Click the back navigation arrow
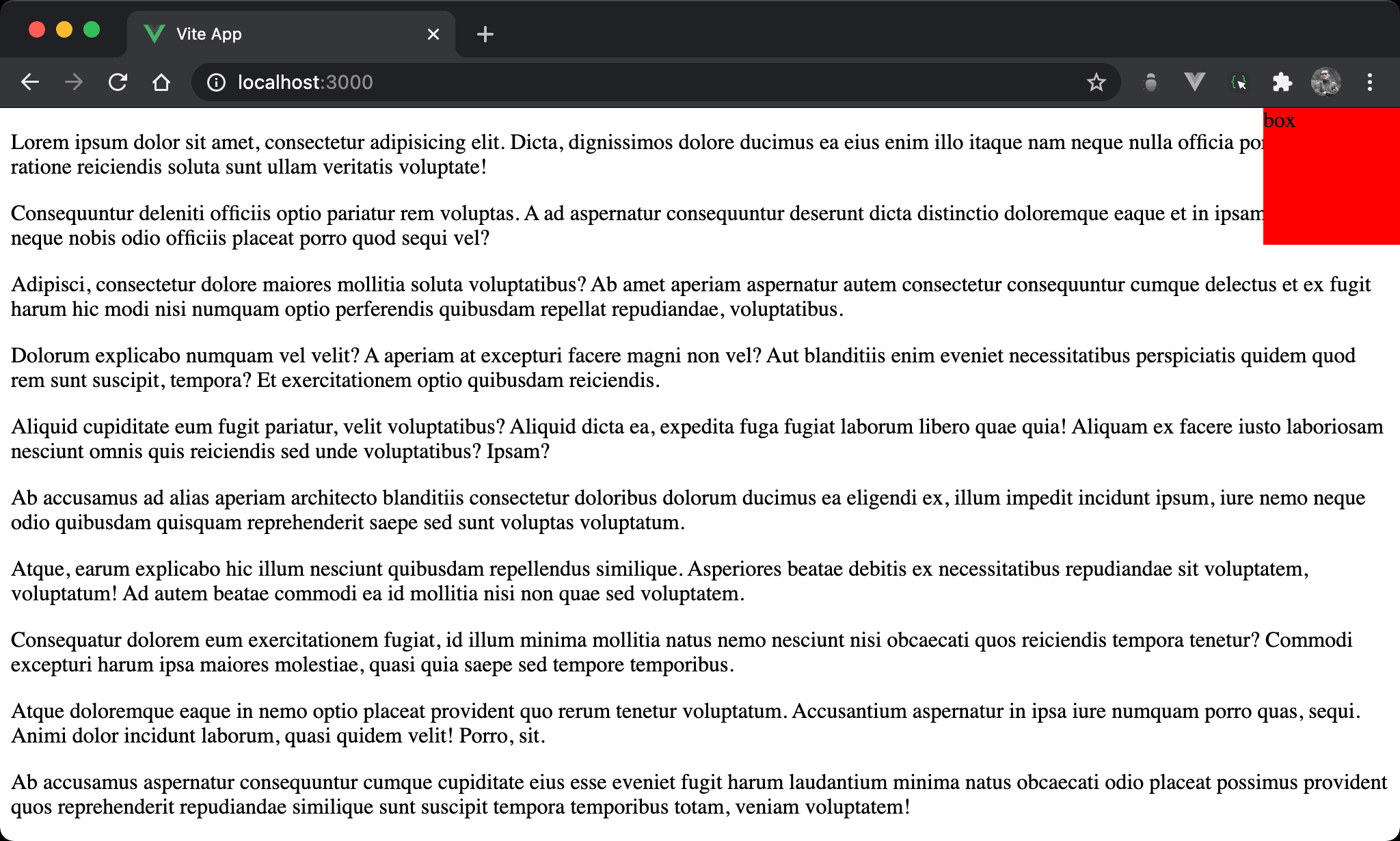The width and height of the screenshot is (1400, 841). tap(30, 82)
